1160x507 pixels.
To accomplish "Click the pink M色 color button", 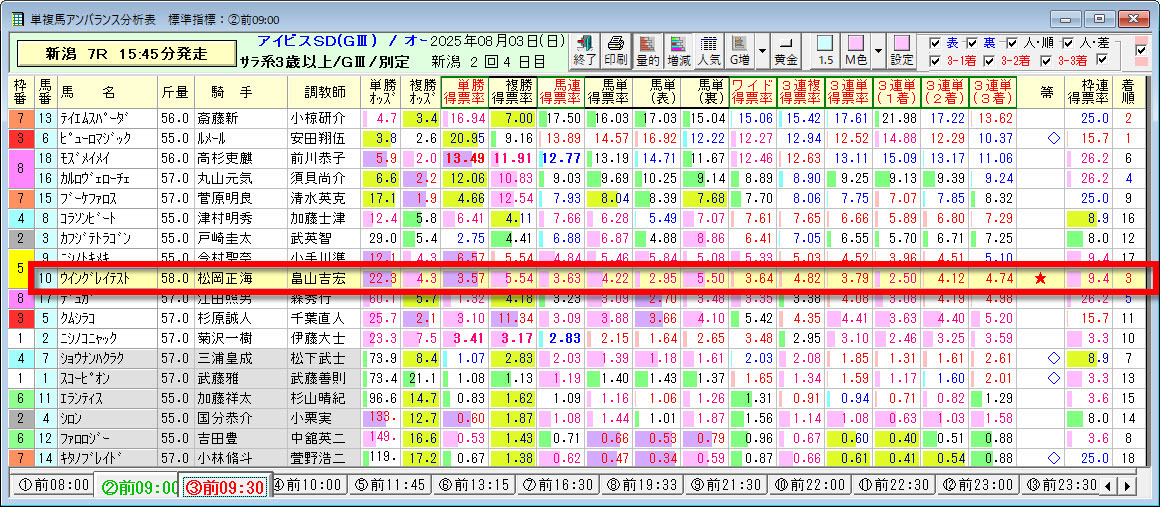I will (857, 51).
